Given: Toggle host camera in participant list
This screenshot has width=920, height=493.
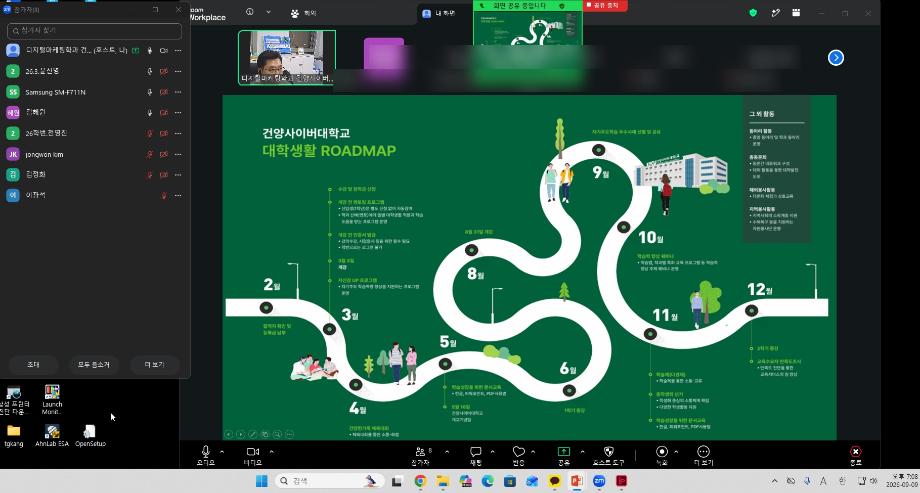Looking at the screenshot, I should click(x=164, y=50).
